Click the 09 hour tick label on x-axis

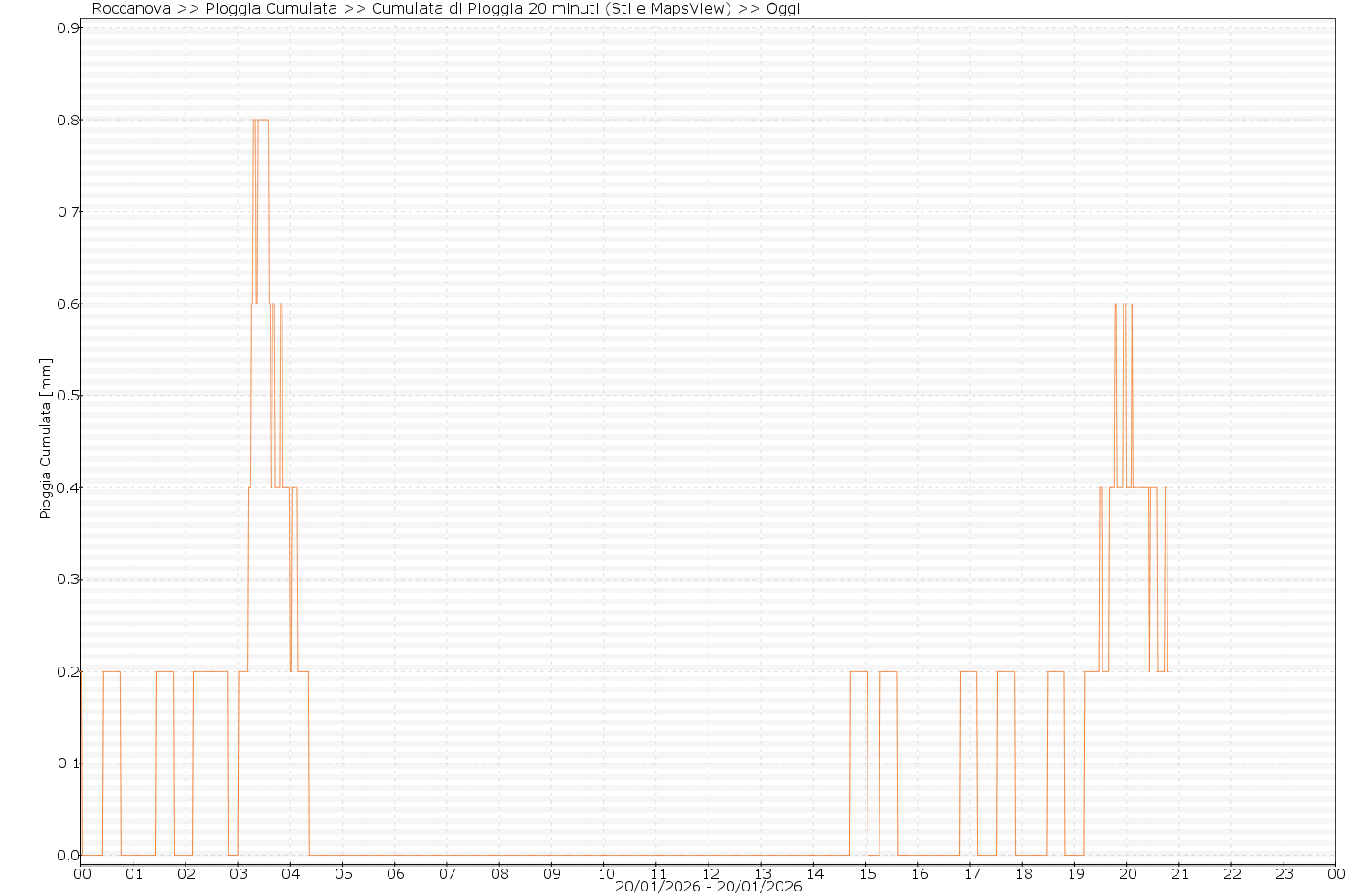pos(551,872)
